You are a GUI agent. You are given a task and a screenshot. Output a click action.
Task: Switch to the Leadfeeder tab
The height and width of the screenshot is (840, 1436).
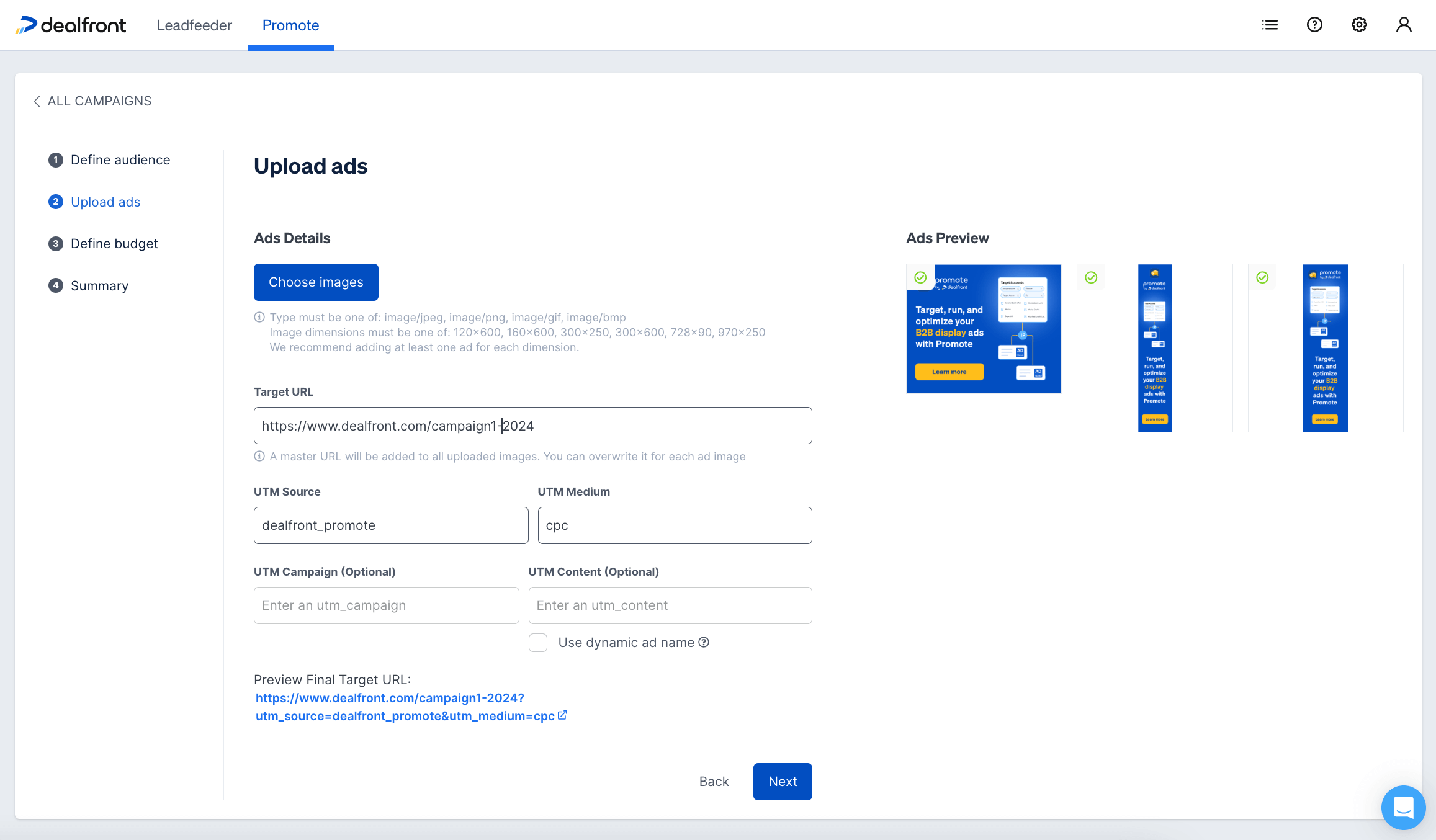pos(194,25)
